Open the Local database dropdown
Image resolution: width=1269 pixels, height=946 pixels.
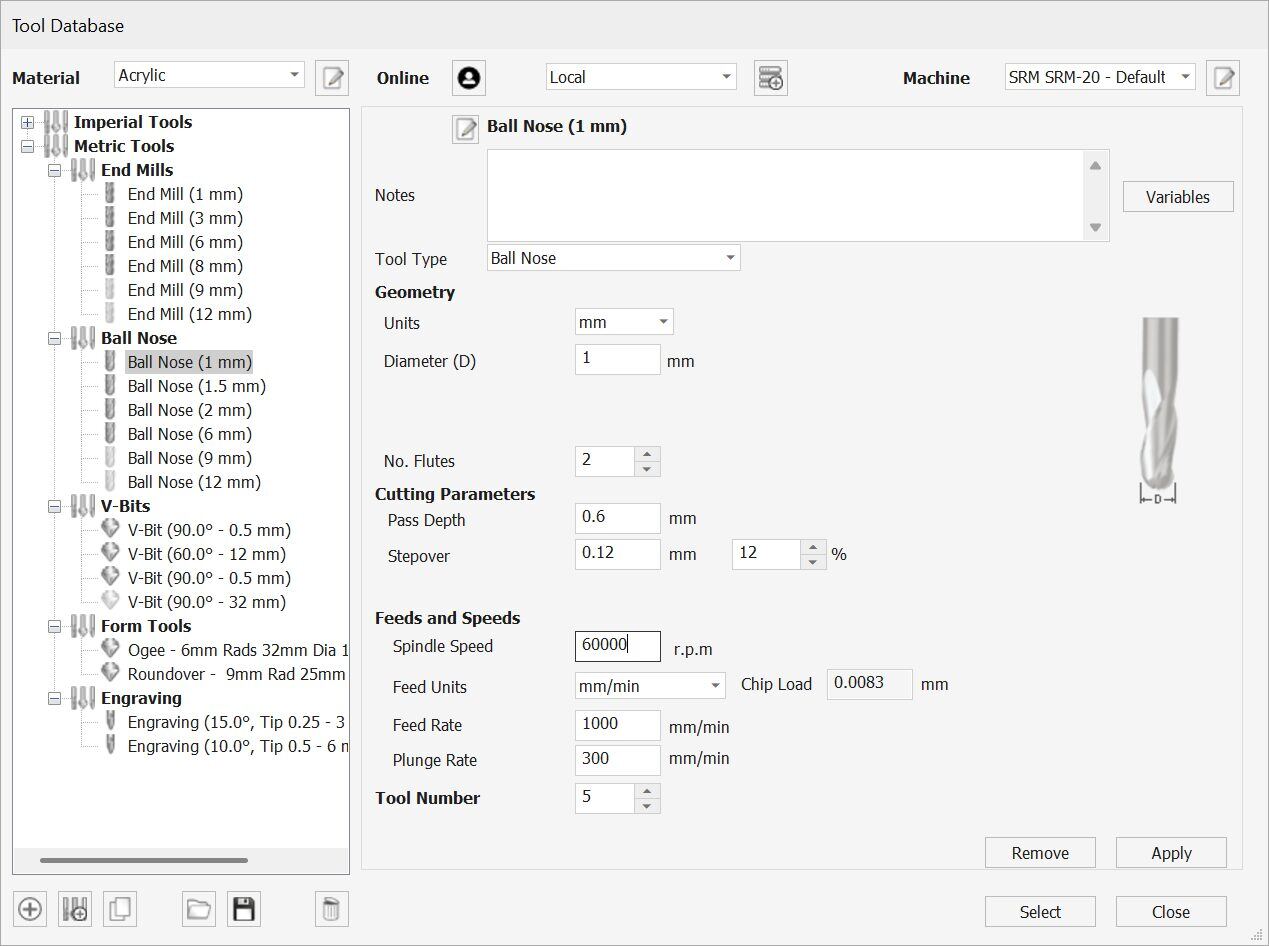[641, 77]
